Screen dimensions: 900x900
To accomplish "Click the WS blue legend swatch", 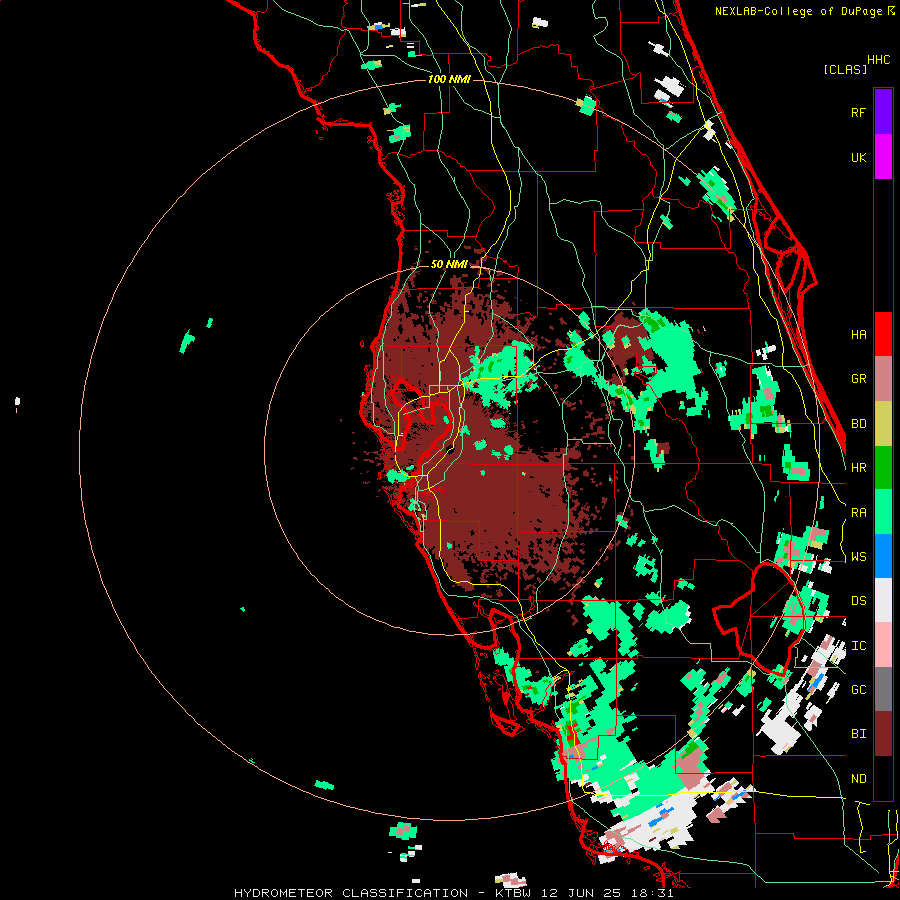I will click(x=883, y=556).
